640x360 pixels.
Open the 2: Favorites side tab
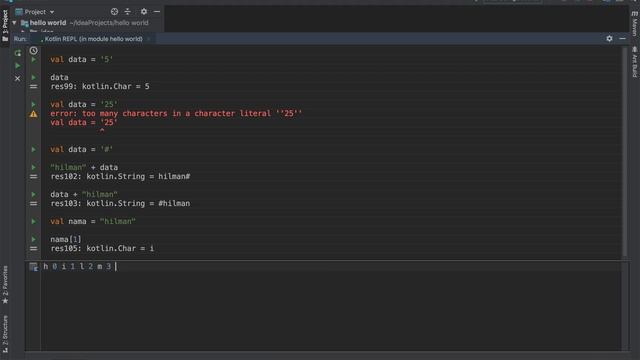pos(5,285)
